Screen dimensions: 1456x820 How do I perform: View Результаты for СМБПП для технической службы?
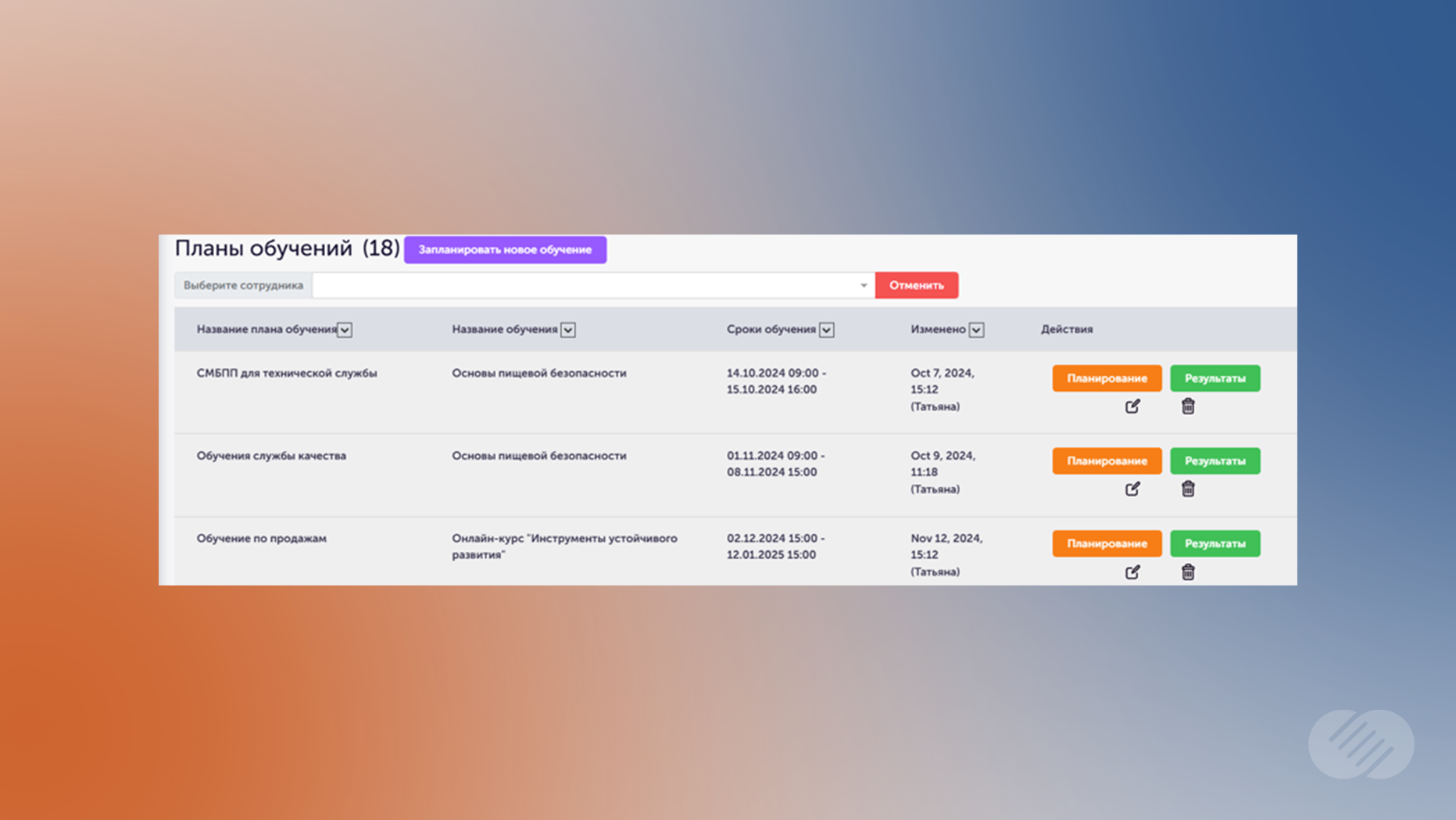point(1215,378)
